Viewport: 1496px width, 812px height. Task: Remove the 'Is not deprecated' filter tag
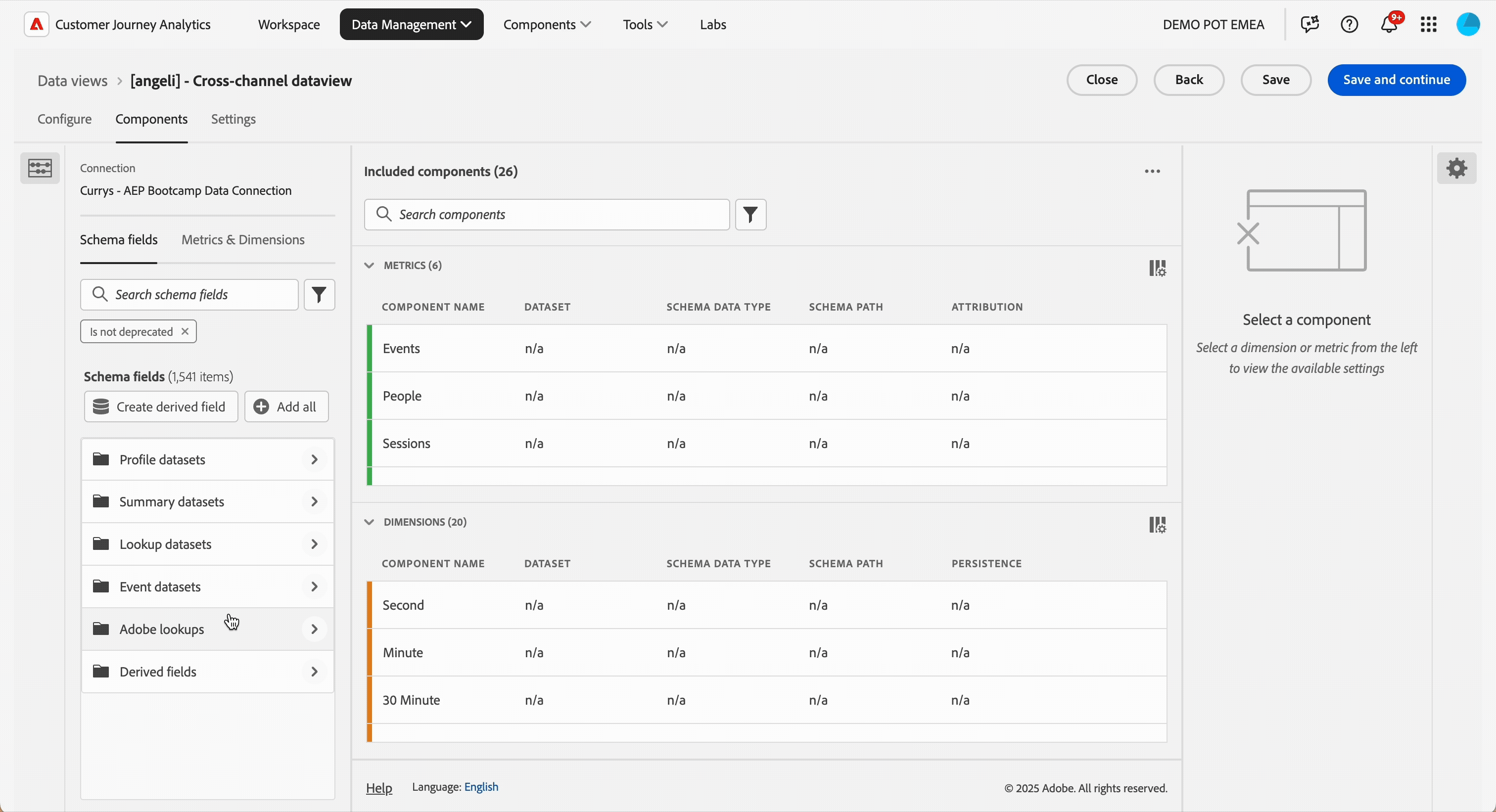[185, 331]
